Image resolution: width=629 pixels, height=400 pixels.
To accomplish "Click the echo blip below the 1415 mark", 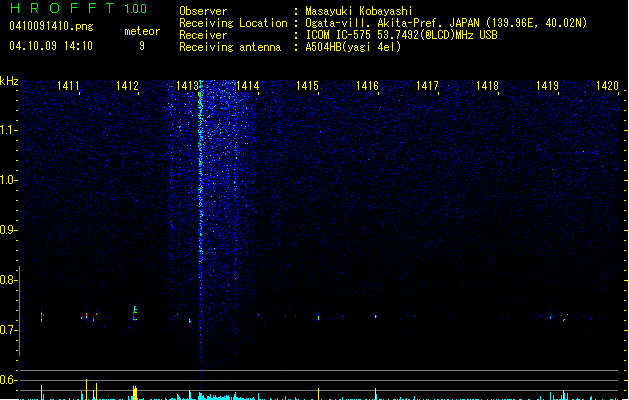I will pyautogui.click(x=319, y=317).
